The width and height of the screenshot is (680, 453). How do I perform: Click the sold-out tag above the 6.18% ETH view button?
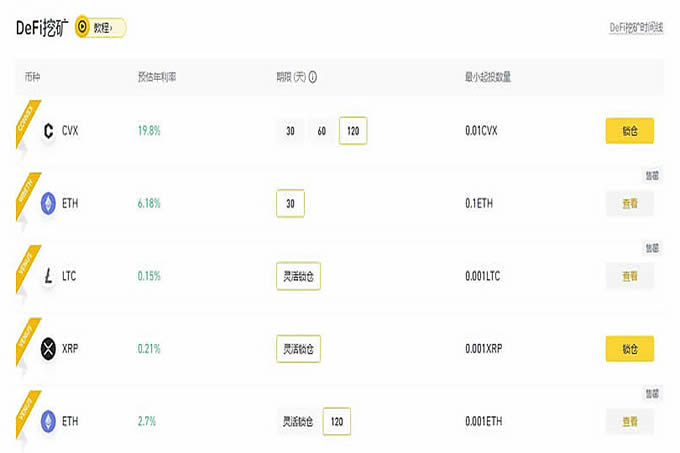pyautogui.click(x=652, y=176)
